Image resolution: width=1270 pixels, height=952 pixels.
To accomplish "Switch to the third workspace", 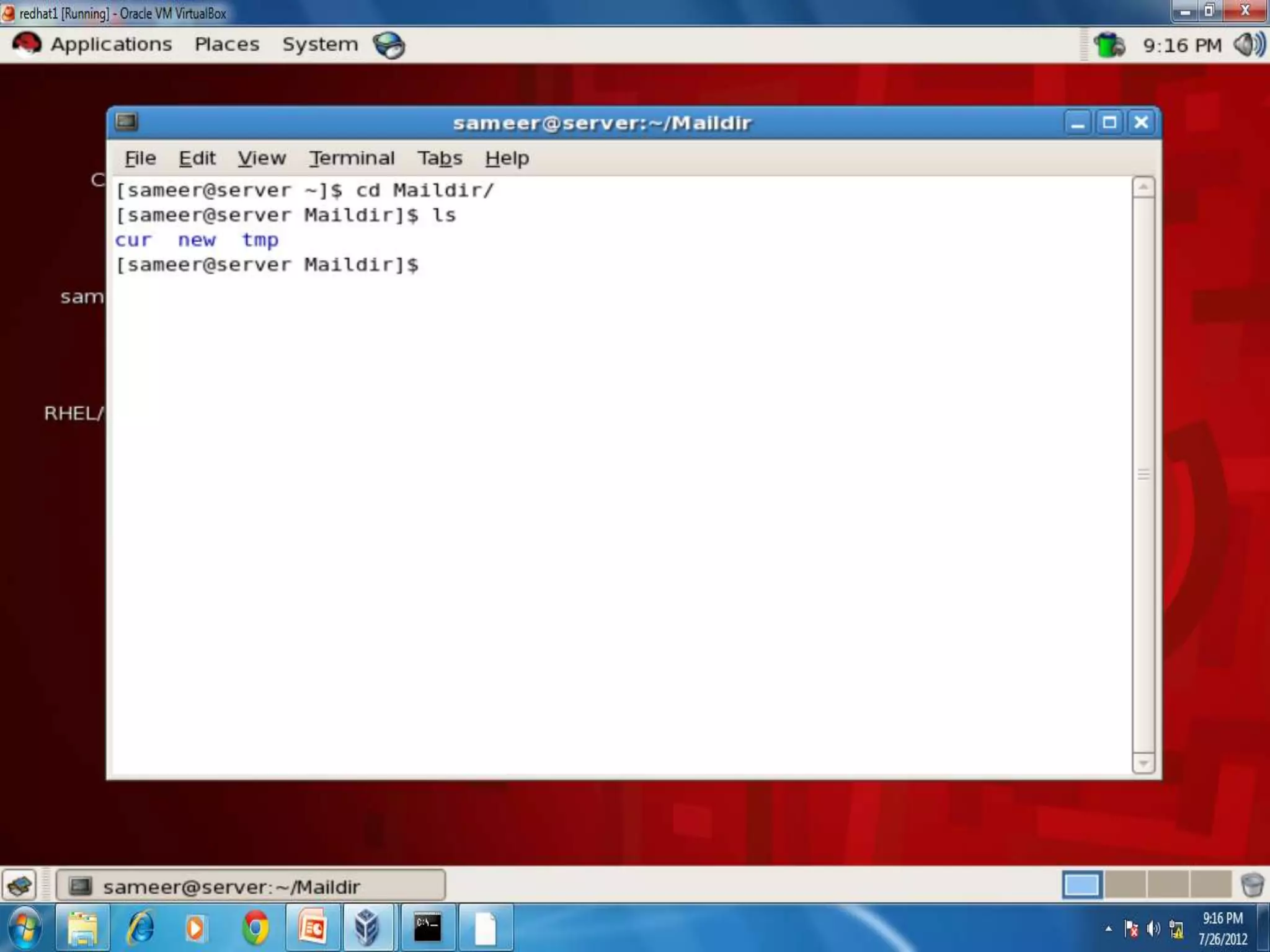I will [x=1167, y=885].
